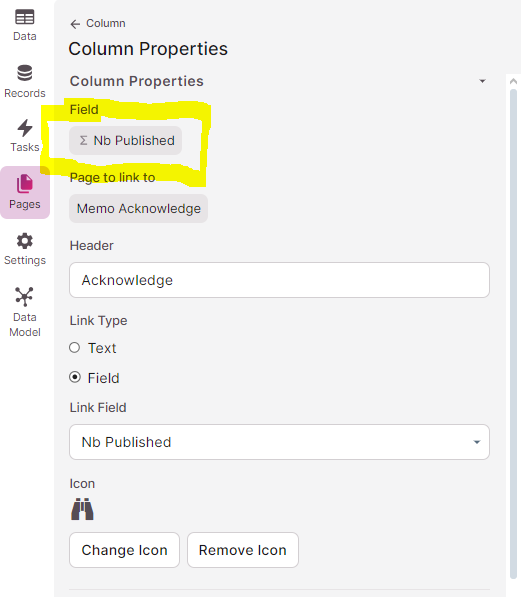Viewport: 521px width, 597px height.
Task: Open the Link Field dropdown
Action: (x=279, y=442)
